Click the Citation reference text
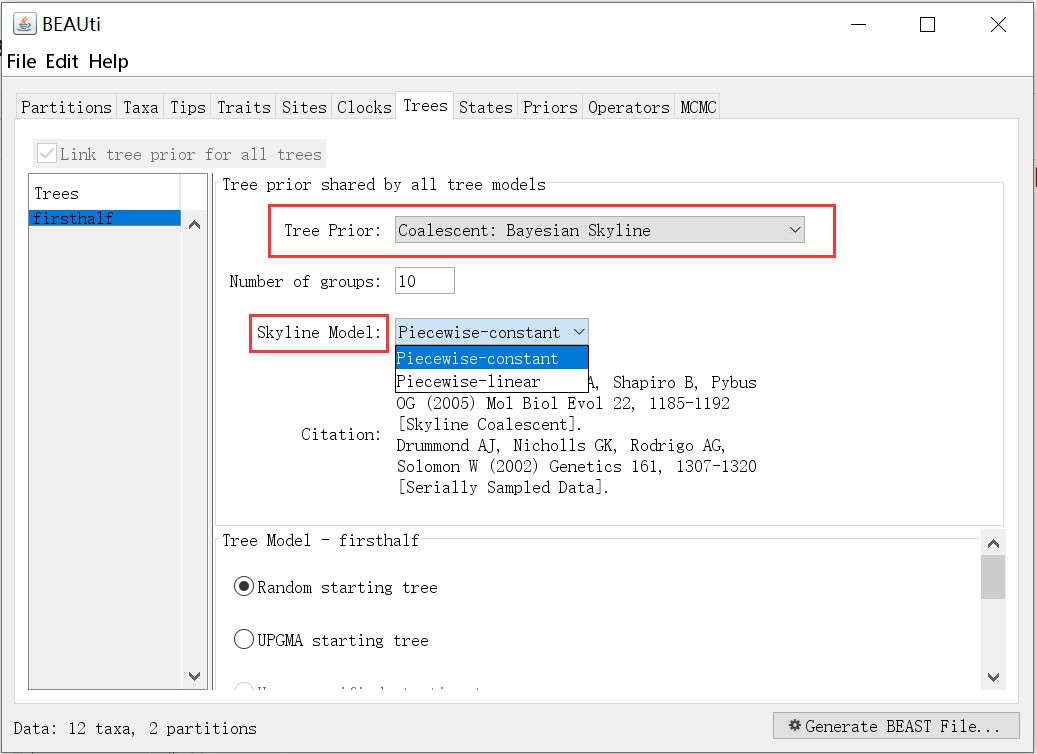Screen dimensions: 1037x754 576,435
